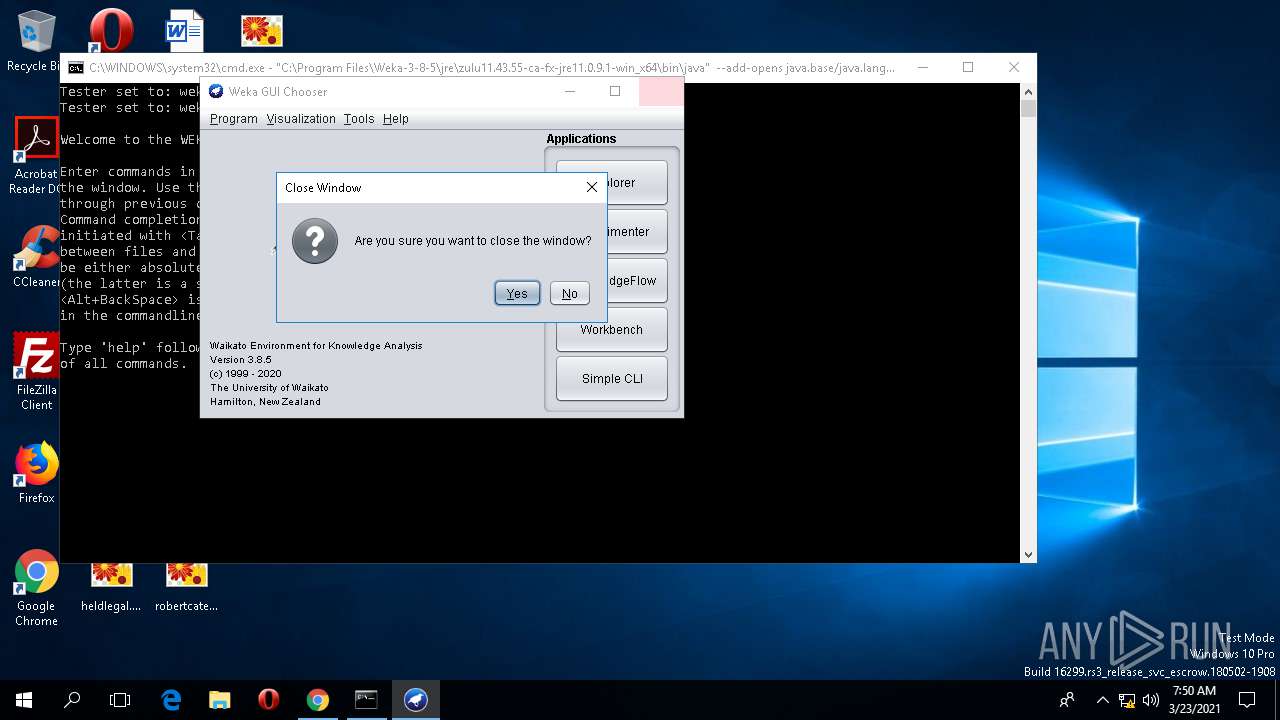Open the flower image file at desktop top
The image size is (1280, 720).
[x=262, y=30]
